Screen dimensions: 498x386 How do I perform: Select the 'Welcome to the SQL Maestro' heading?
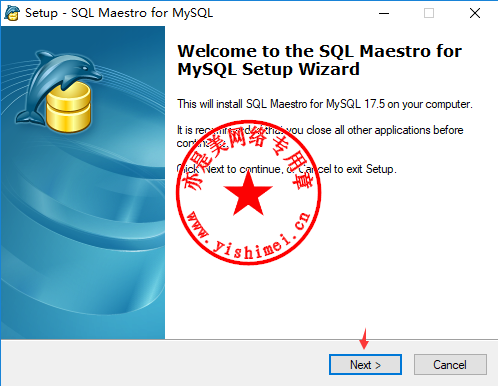coord(319,60)
